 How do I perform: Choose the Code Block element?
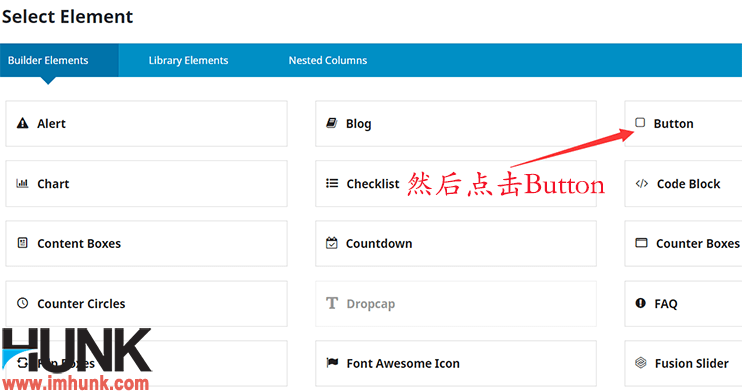click(683, 184)
